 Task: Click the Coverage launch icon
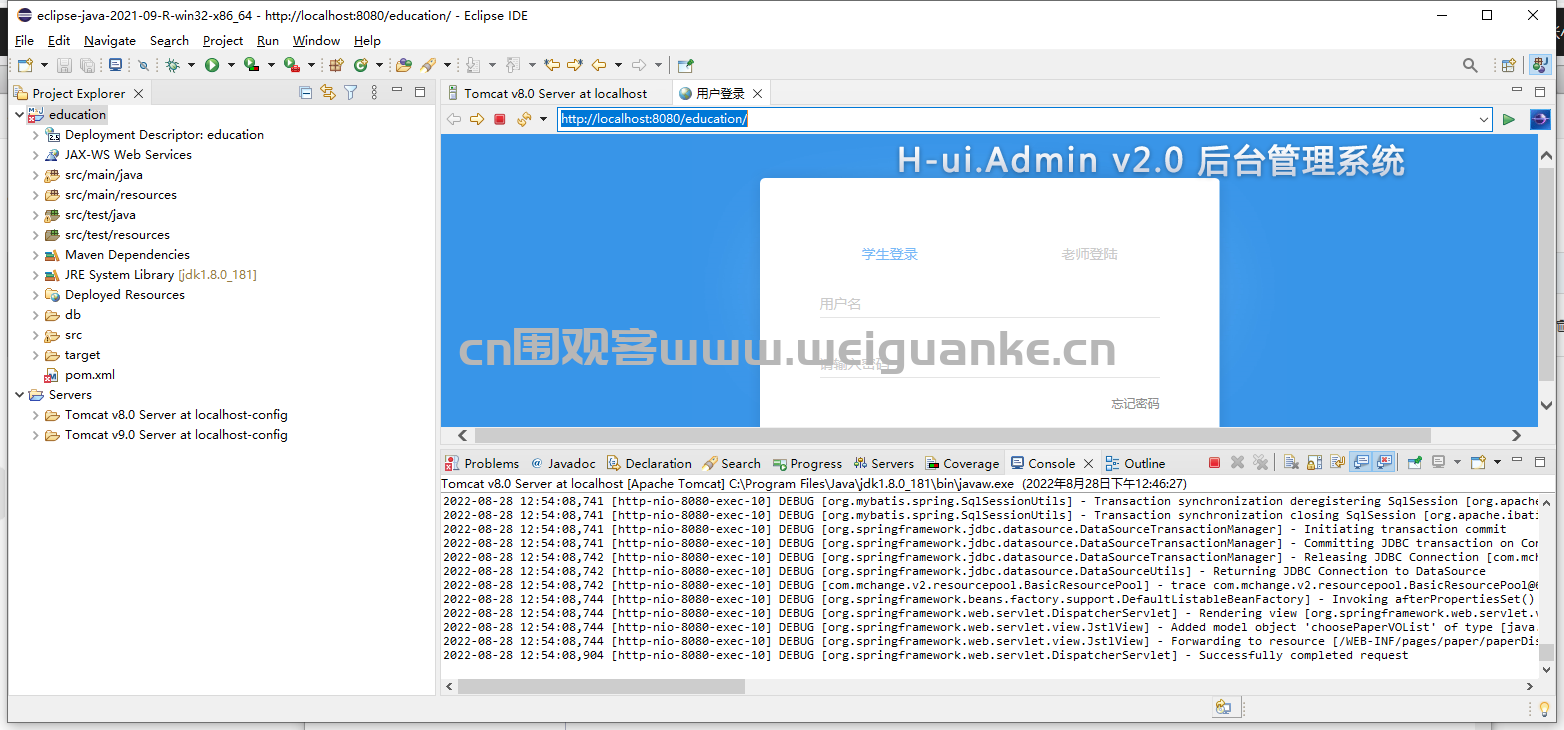(x=251, y=65)
